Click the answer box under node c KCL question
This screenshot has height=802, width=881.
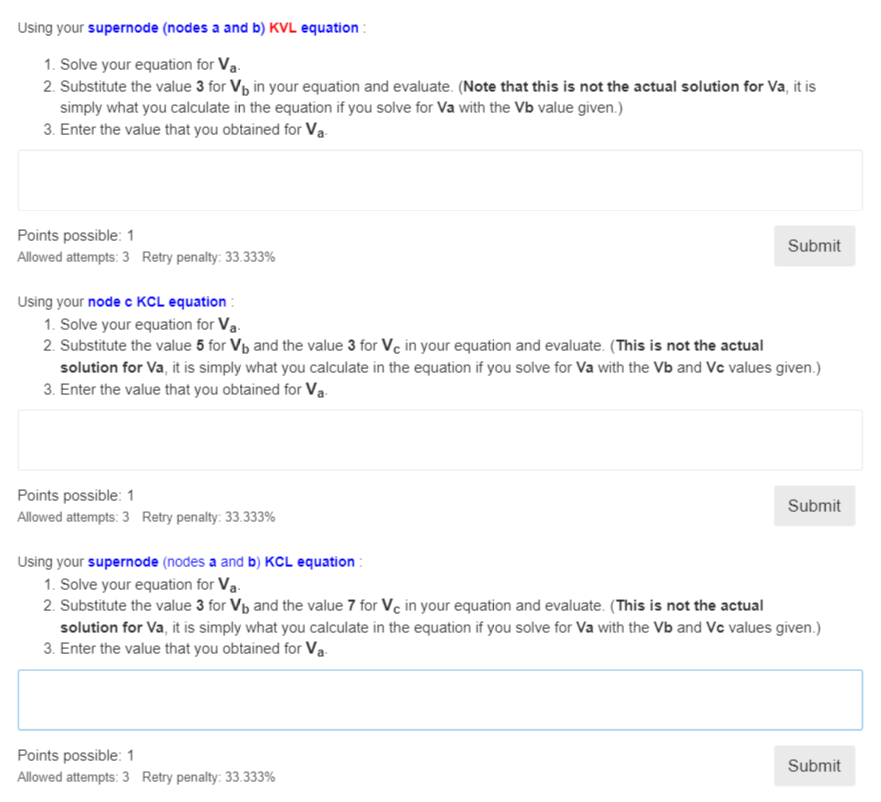(440, 439)
